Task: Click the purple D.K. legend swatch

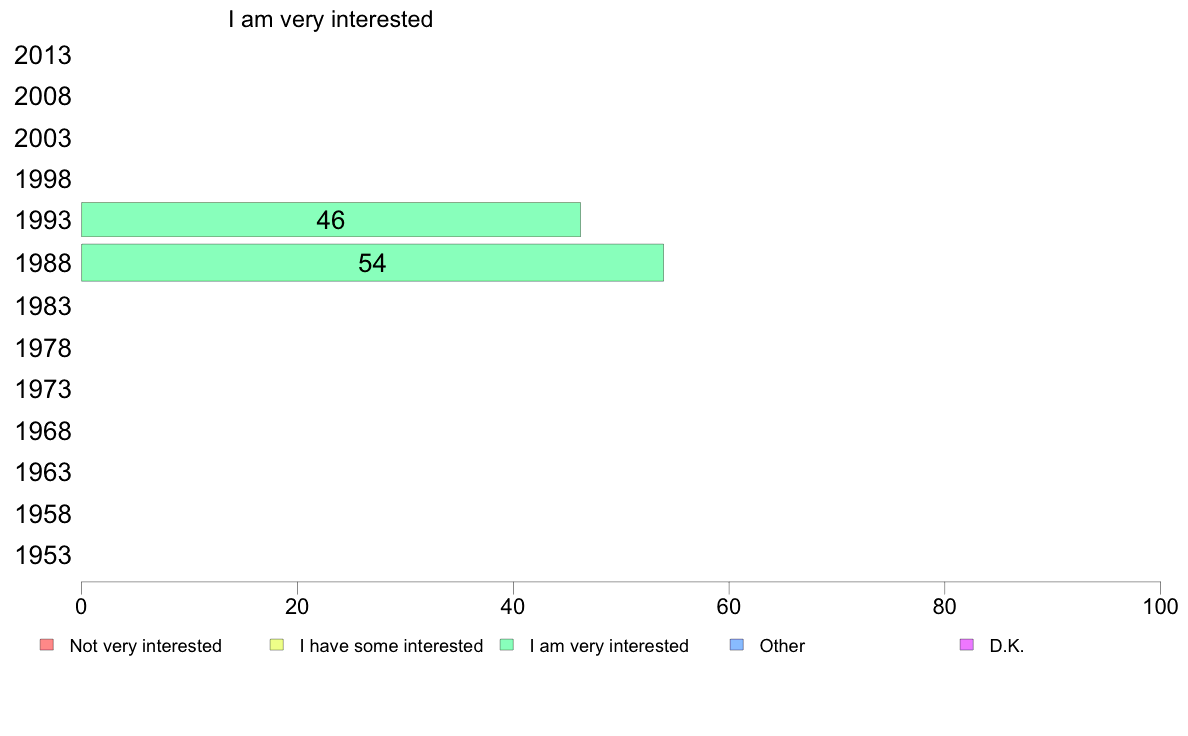Action: pyautogui.click(x=967, y=645)
